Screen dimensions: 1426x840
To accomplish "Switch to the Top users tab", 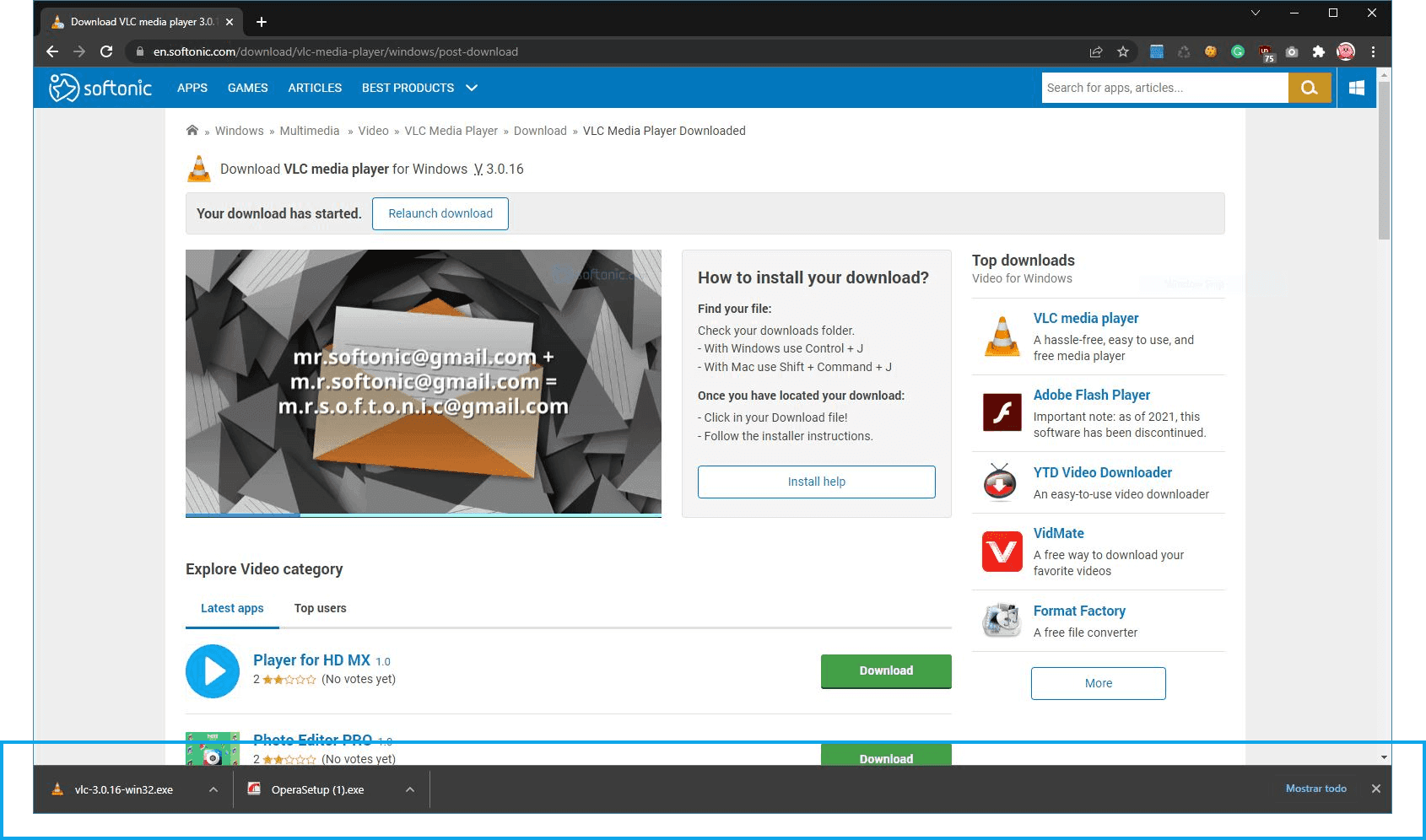I will 320,608.
